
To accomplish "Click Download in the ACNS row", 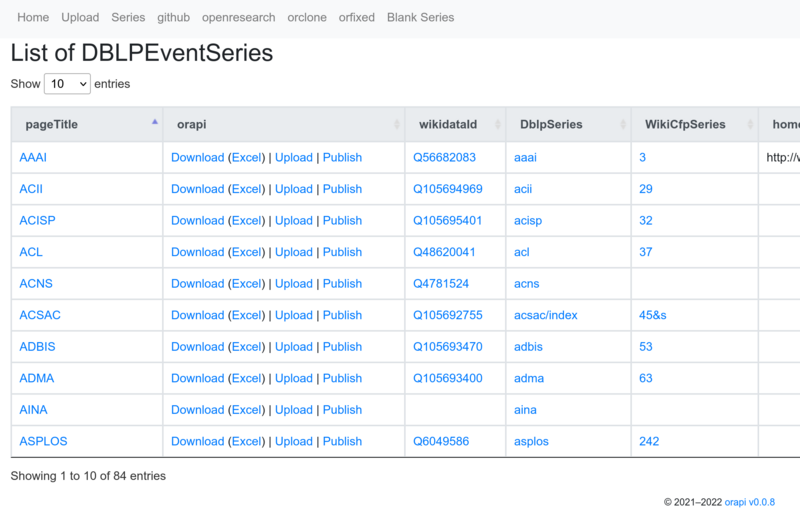I will [197, 284].
